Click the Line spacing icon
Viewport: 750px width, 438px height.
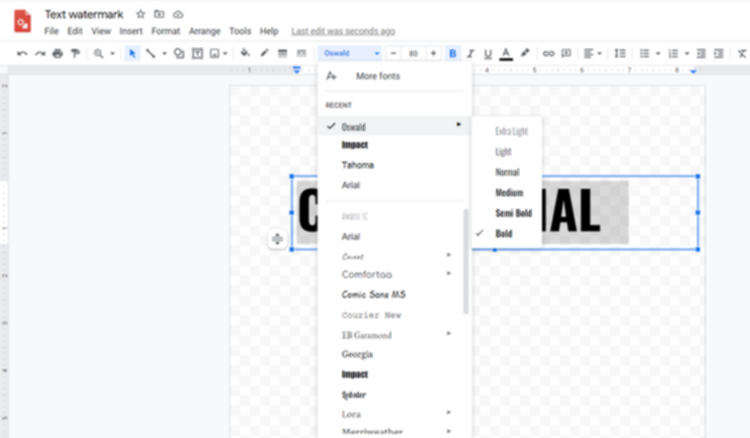(620, 54)
